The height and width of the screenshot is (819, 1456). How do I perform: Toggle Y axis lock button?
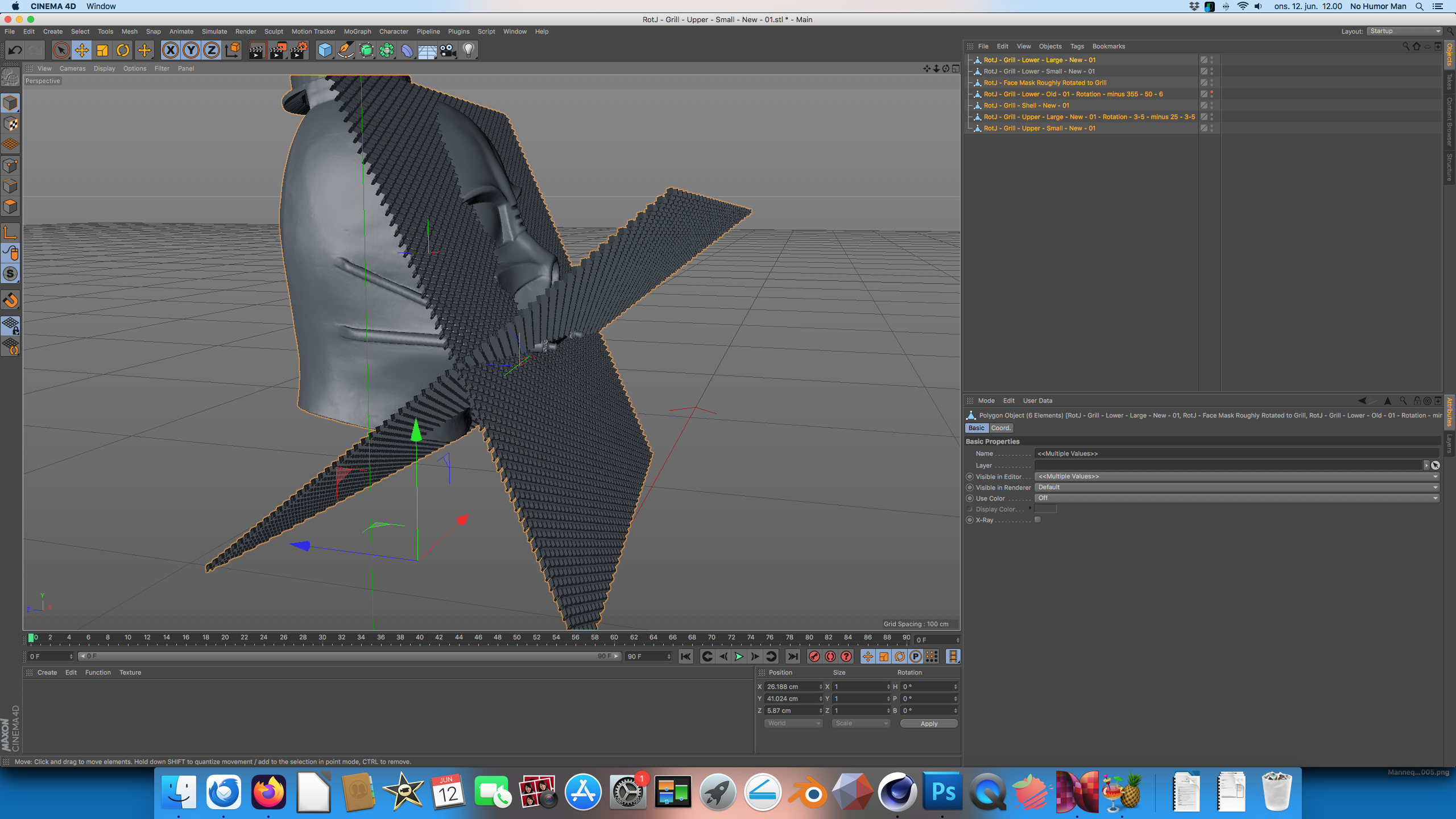coord(191,51)
